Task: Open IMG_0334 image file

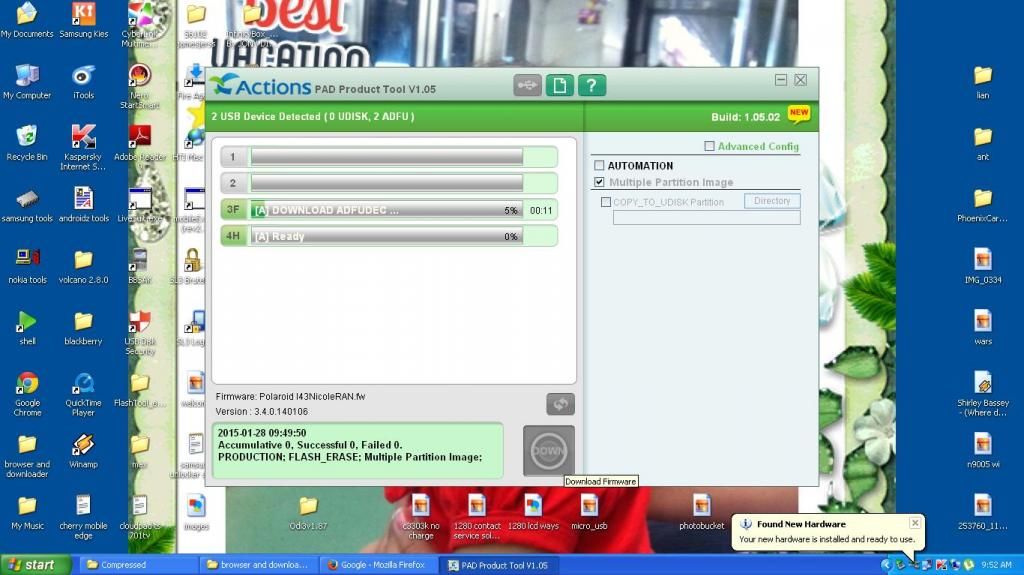Action: tap(983, 267)
